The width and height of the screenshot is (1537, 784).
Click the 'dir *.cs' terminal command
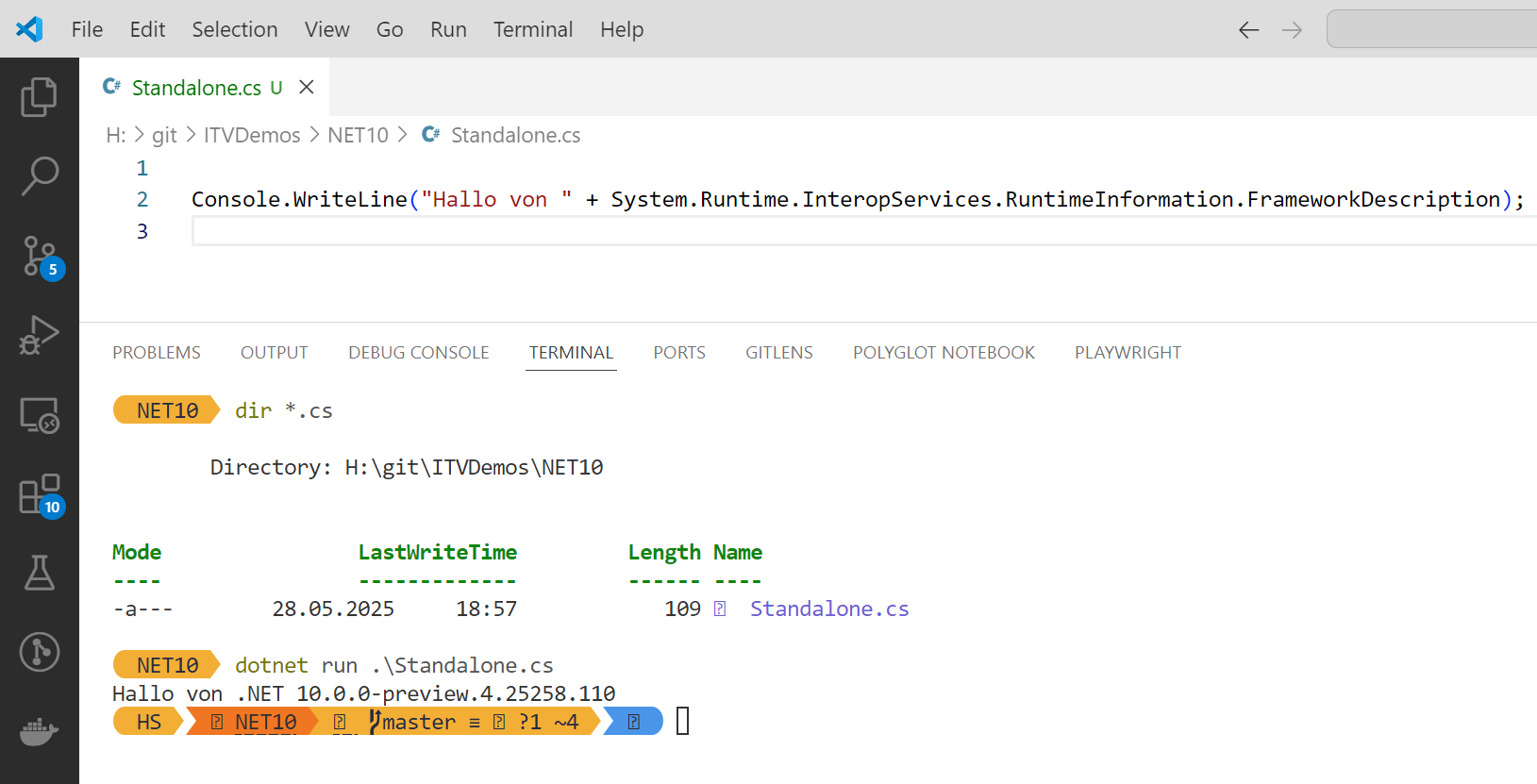click(284, 410)
